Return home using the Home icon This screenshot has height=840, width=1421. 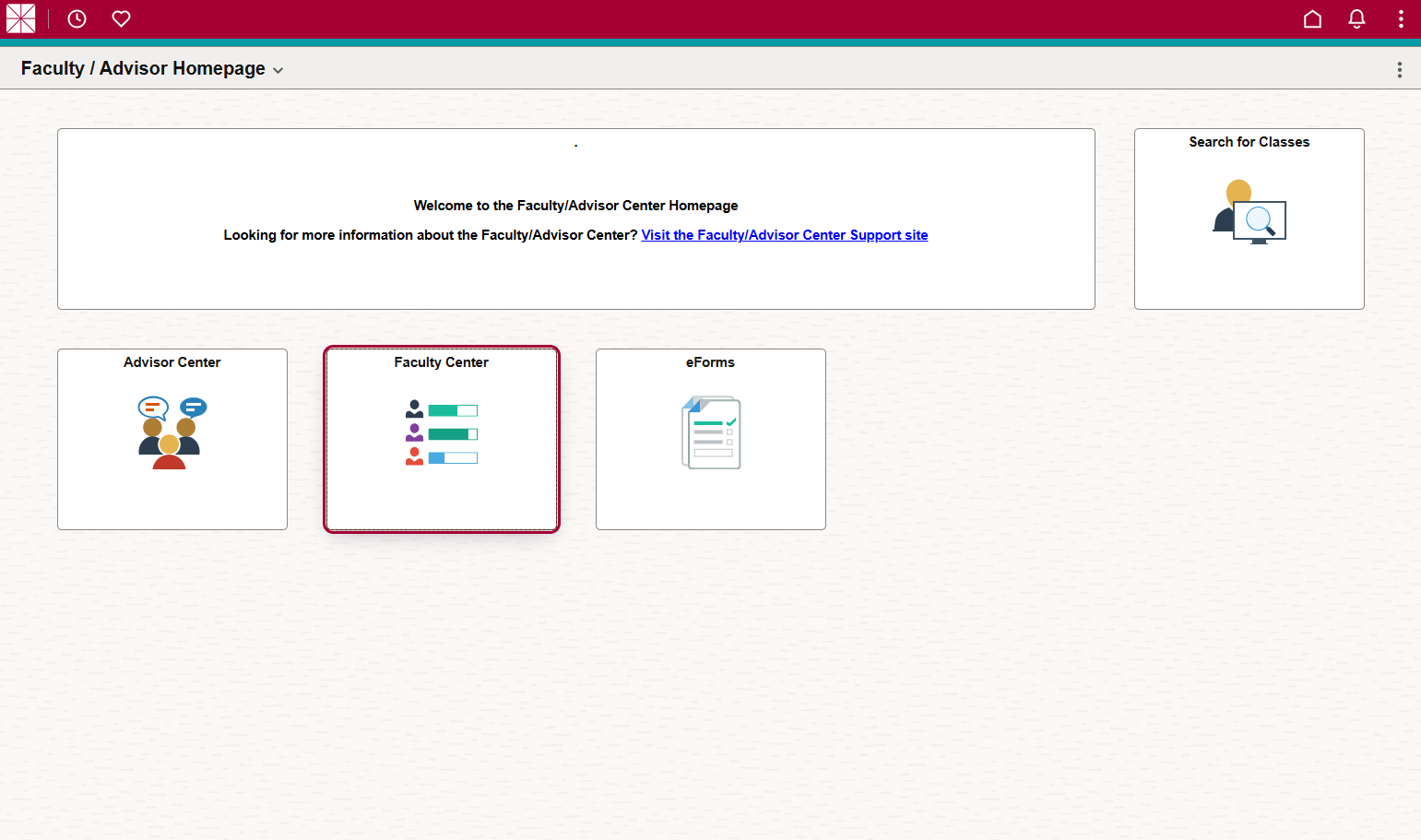[1312, 18]
